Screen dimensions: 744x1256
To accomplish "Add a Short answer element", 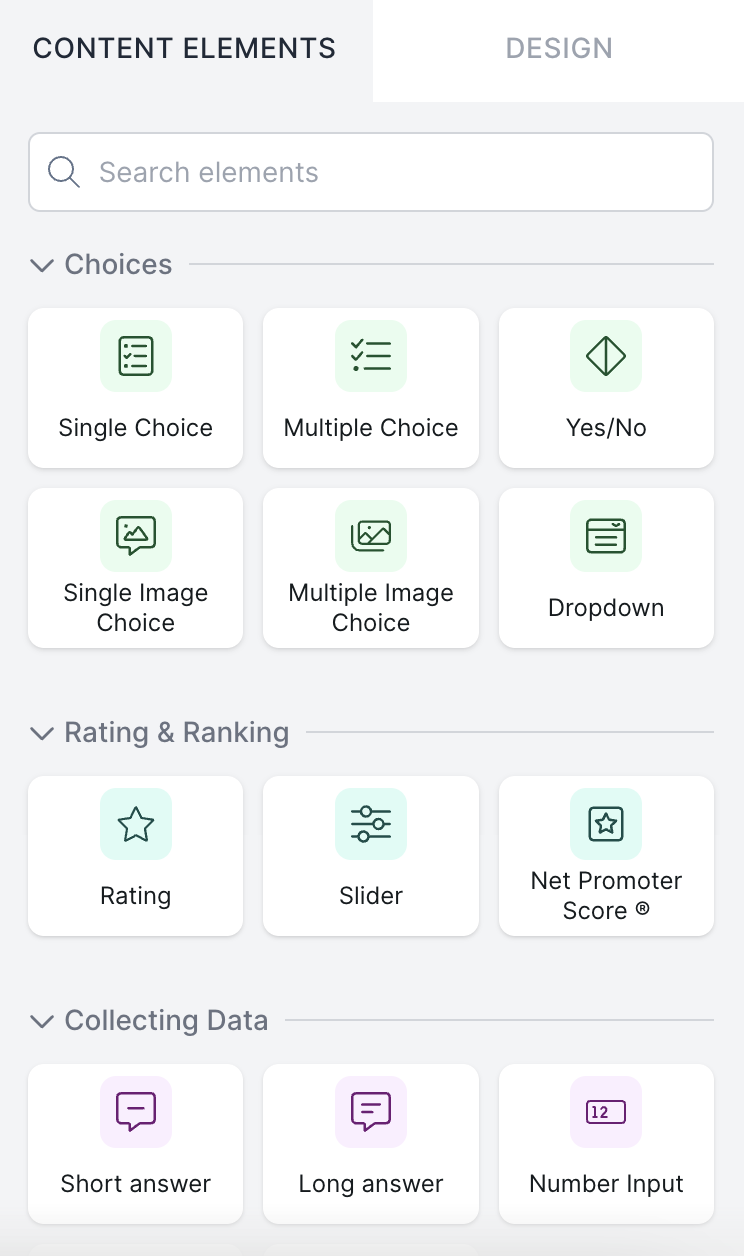I will point(135,1143).
